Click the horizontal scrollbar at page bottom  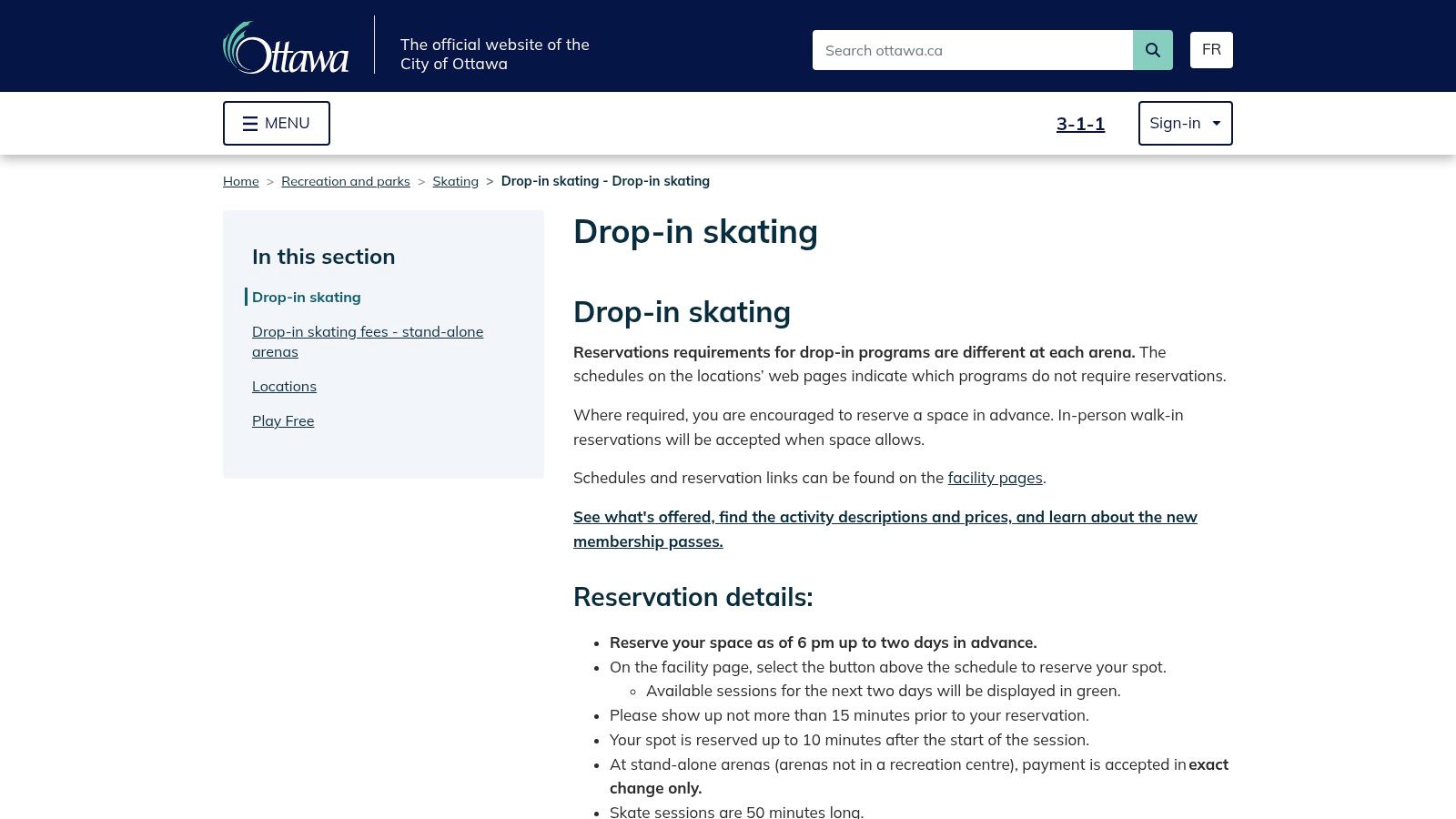pyautogui.click(x=728, y=815)
